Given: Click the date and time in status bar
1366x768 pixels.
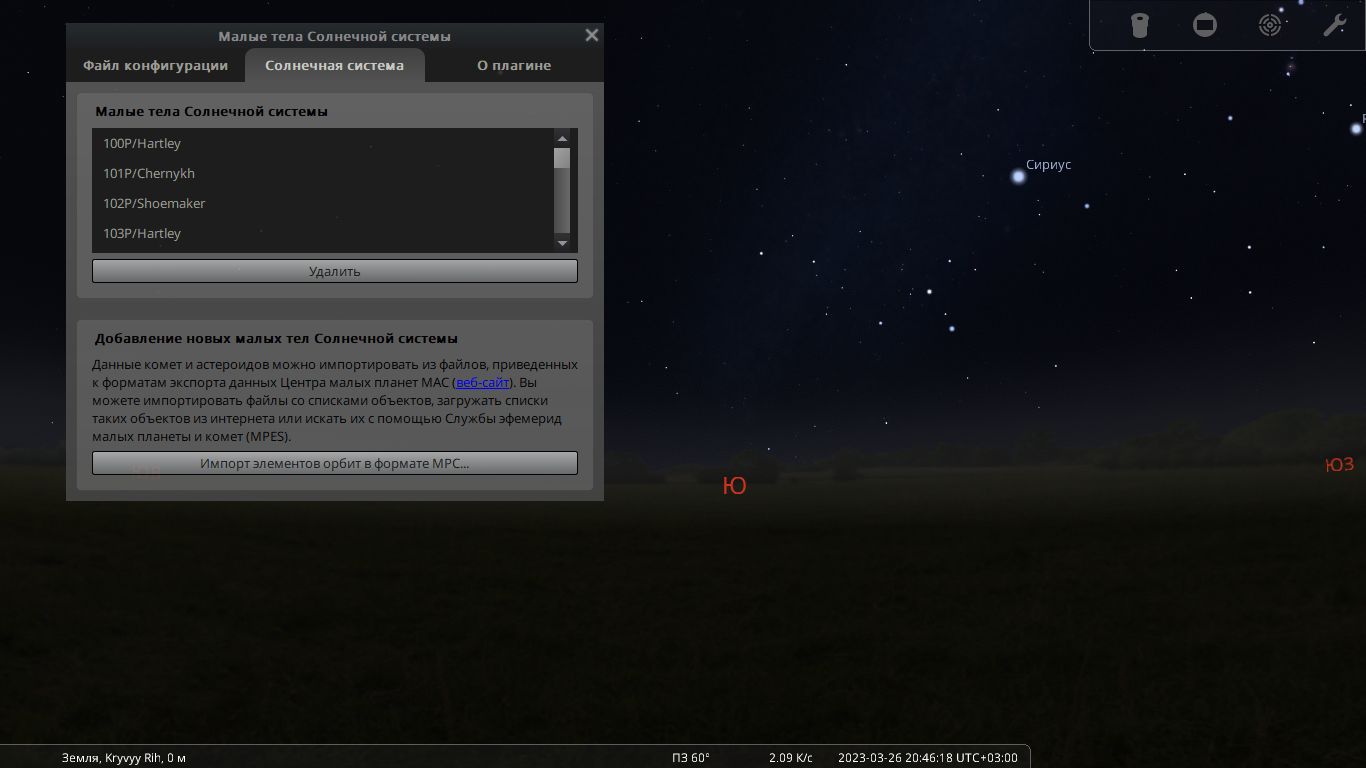Looking at the screenshot, I should click(927, 758).
